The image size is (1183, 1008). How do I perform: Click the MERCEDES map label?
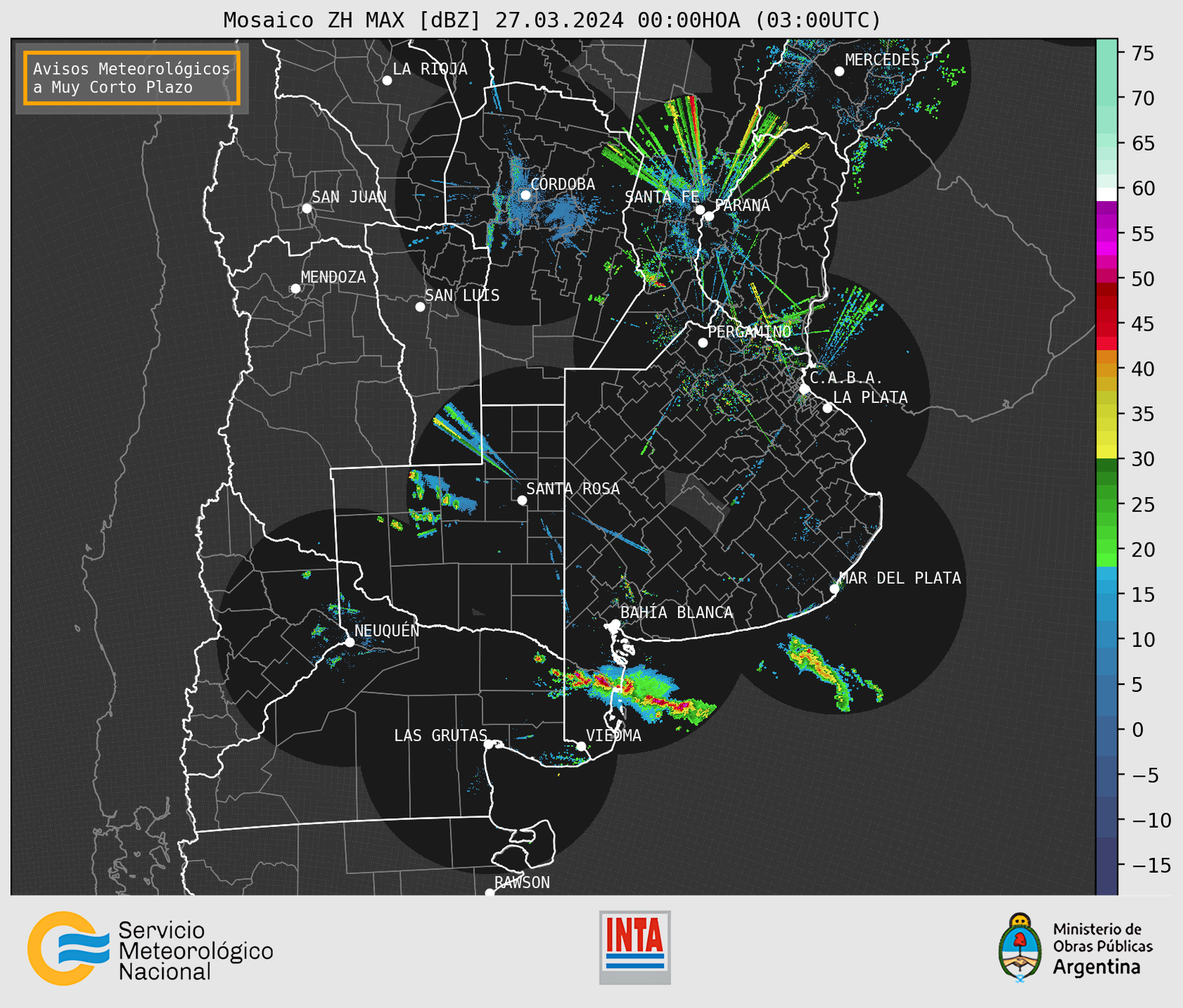point(882,60)
